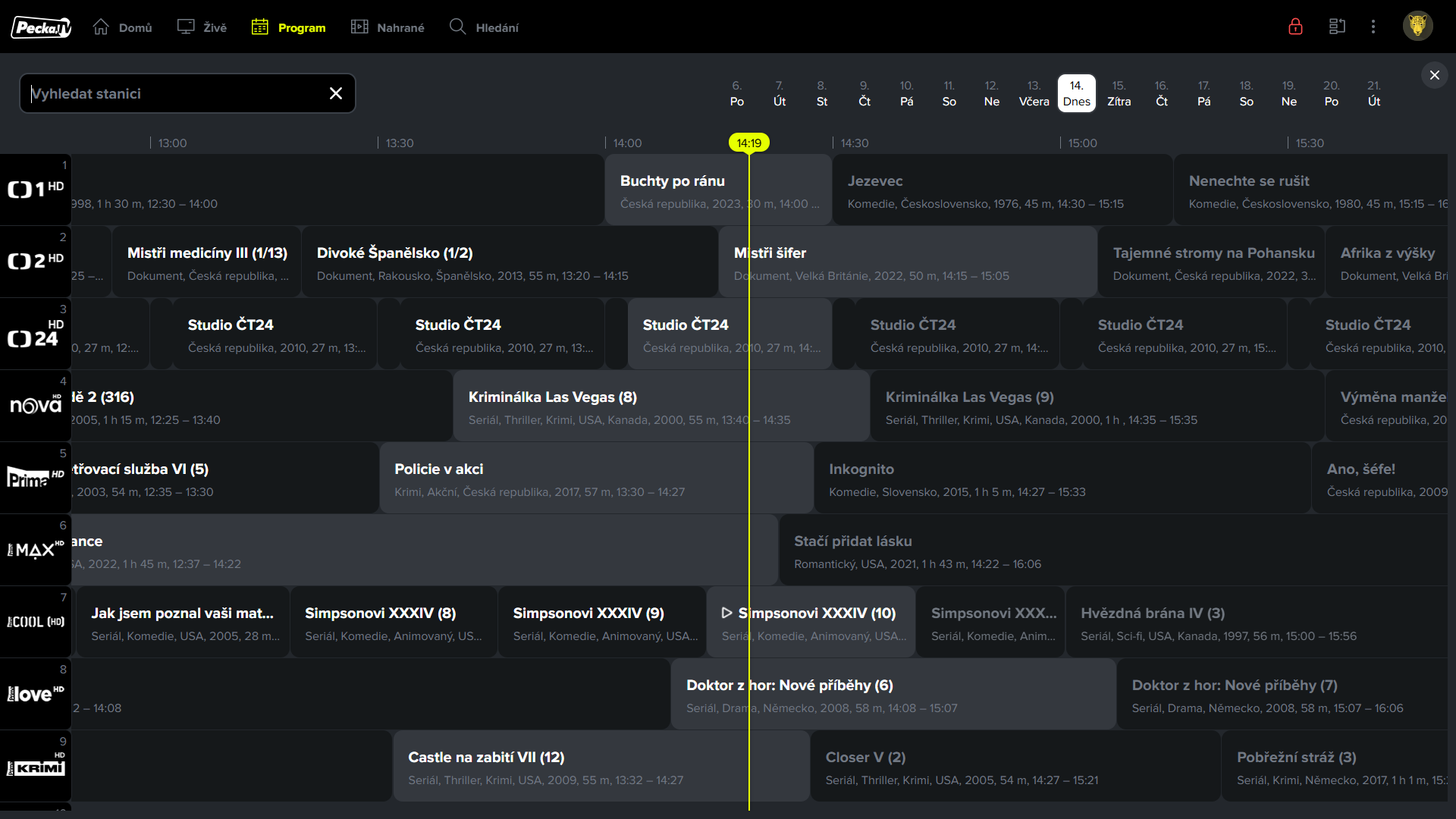
Task: Select ČT24 HD channel logo
Action: (36, 334)
